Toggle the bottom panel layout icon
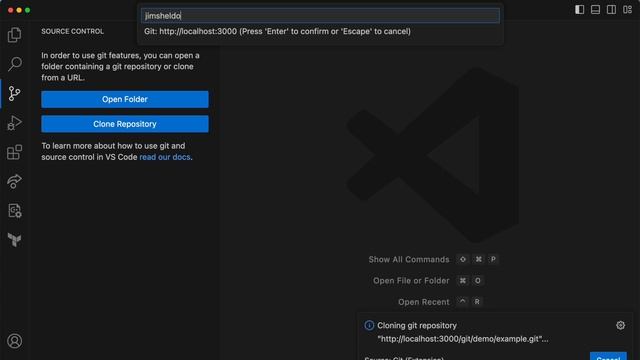 coord(595,9)
